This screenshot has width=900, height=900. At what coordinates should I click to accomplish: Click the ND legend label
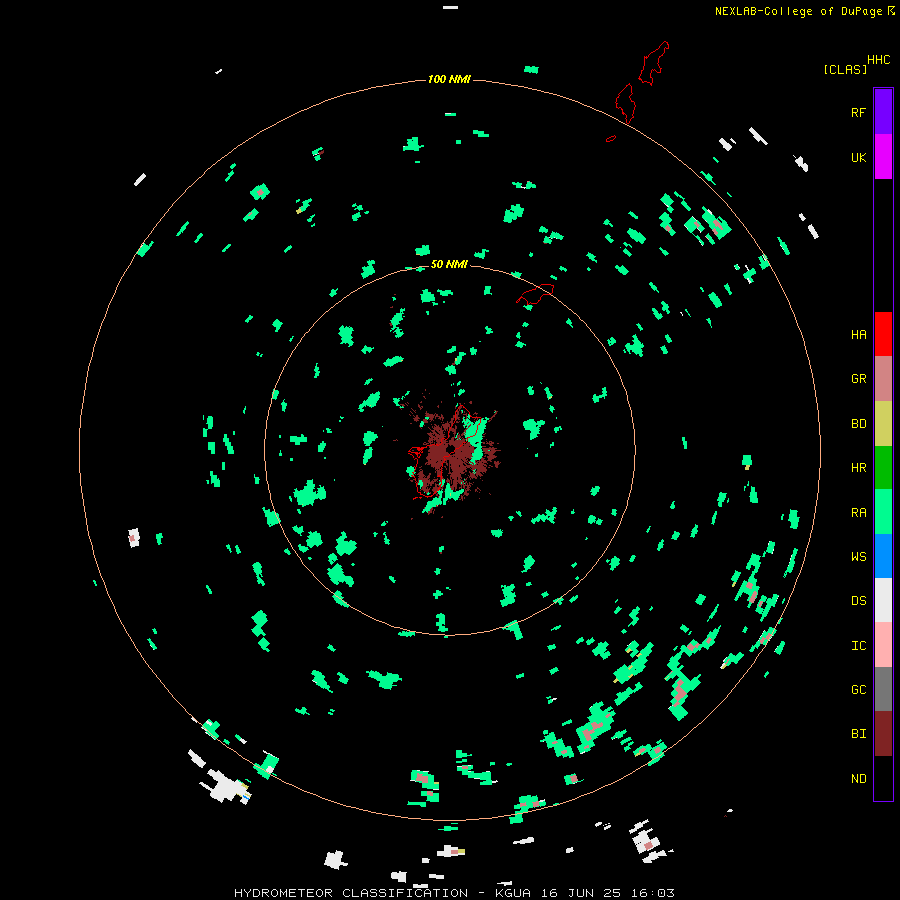(x=858, y=778)
